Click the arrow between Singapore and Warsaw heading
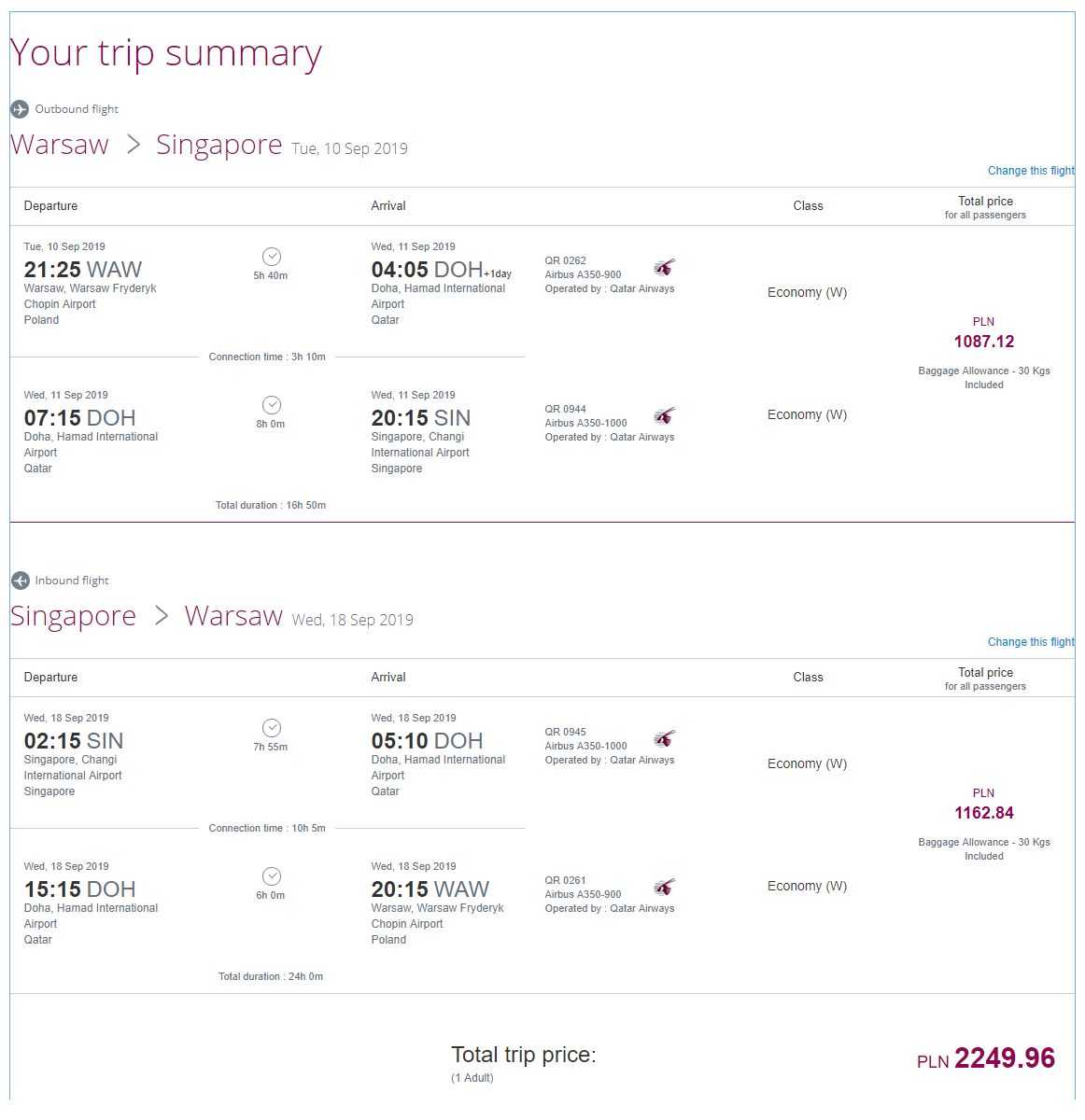This screenshot has width=1085, height=1120. pos(162,616)
